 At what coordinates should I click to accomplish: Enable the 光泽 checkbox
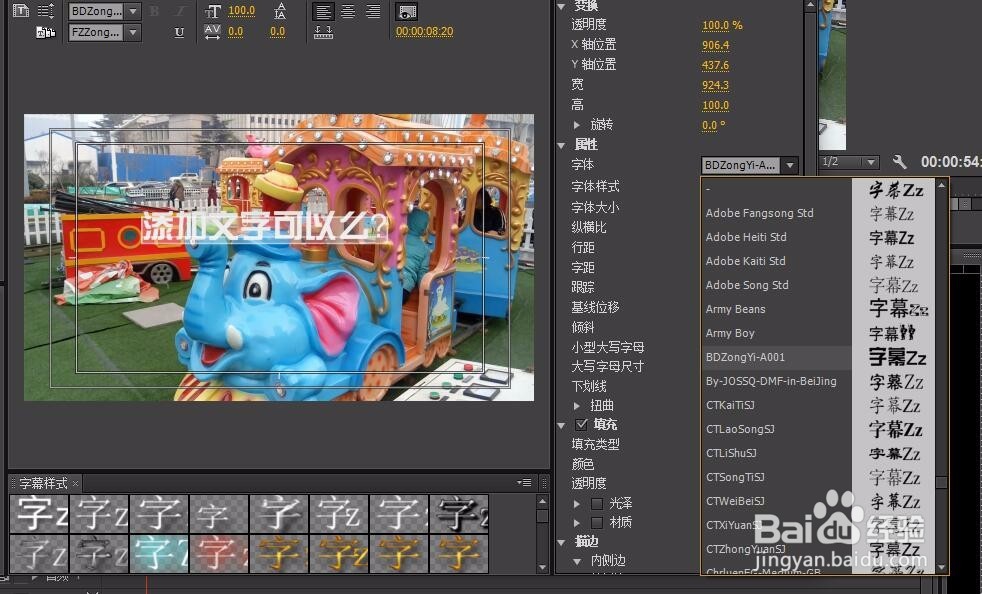(x=597, y=503)
